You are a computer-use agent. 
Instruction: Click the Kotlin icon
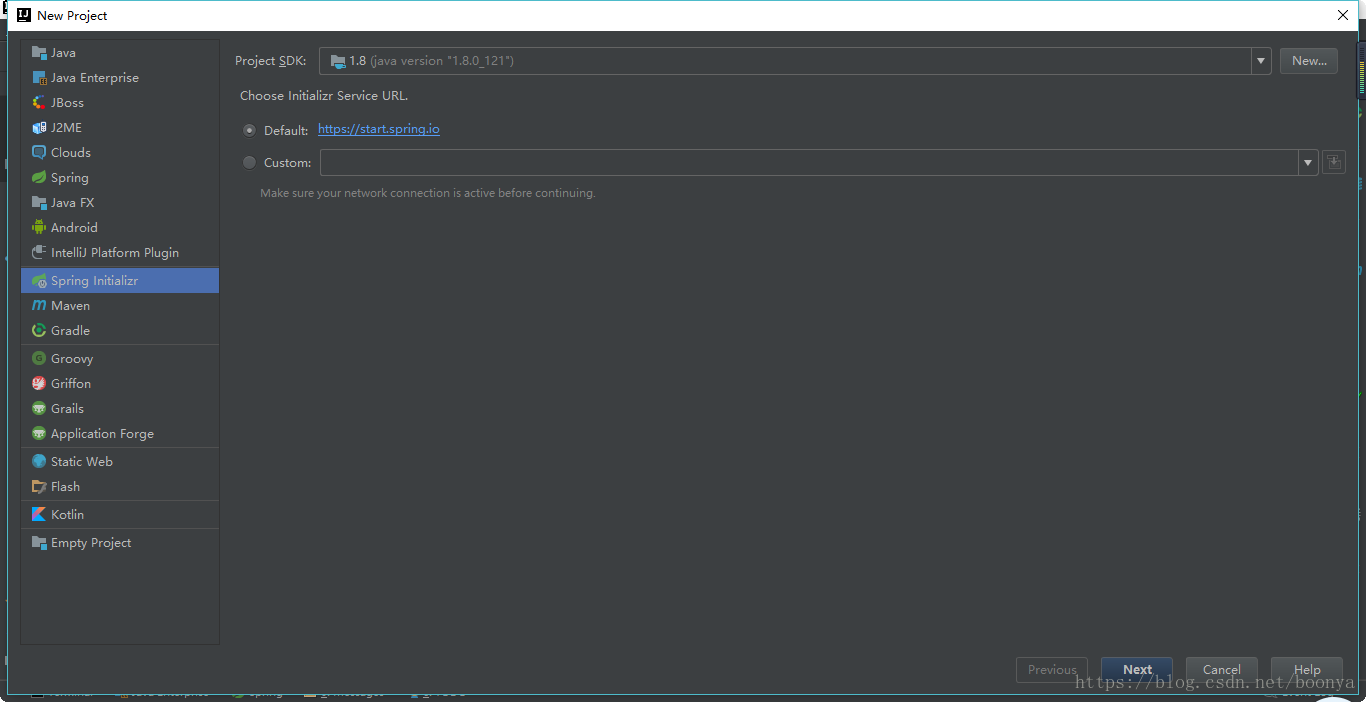tap(39, 515)
